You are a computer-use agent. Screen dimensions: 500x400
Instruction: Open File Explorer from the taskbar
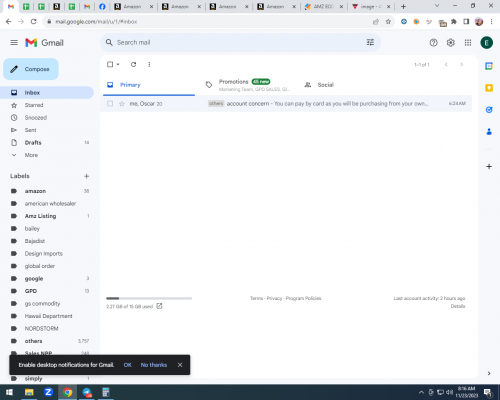pyautogui.click(x=29, y=392)
